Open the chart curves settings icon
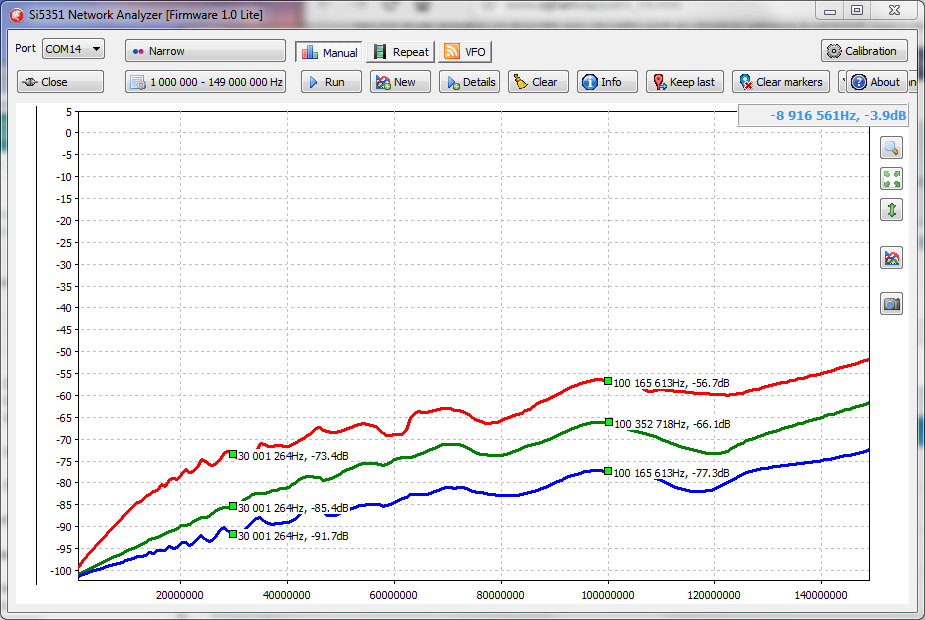 pyautogui.click(x=891, y=258)
